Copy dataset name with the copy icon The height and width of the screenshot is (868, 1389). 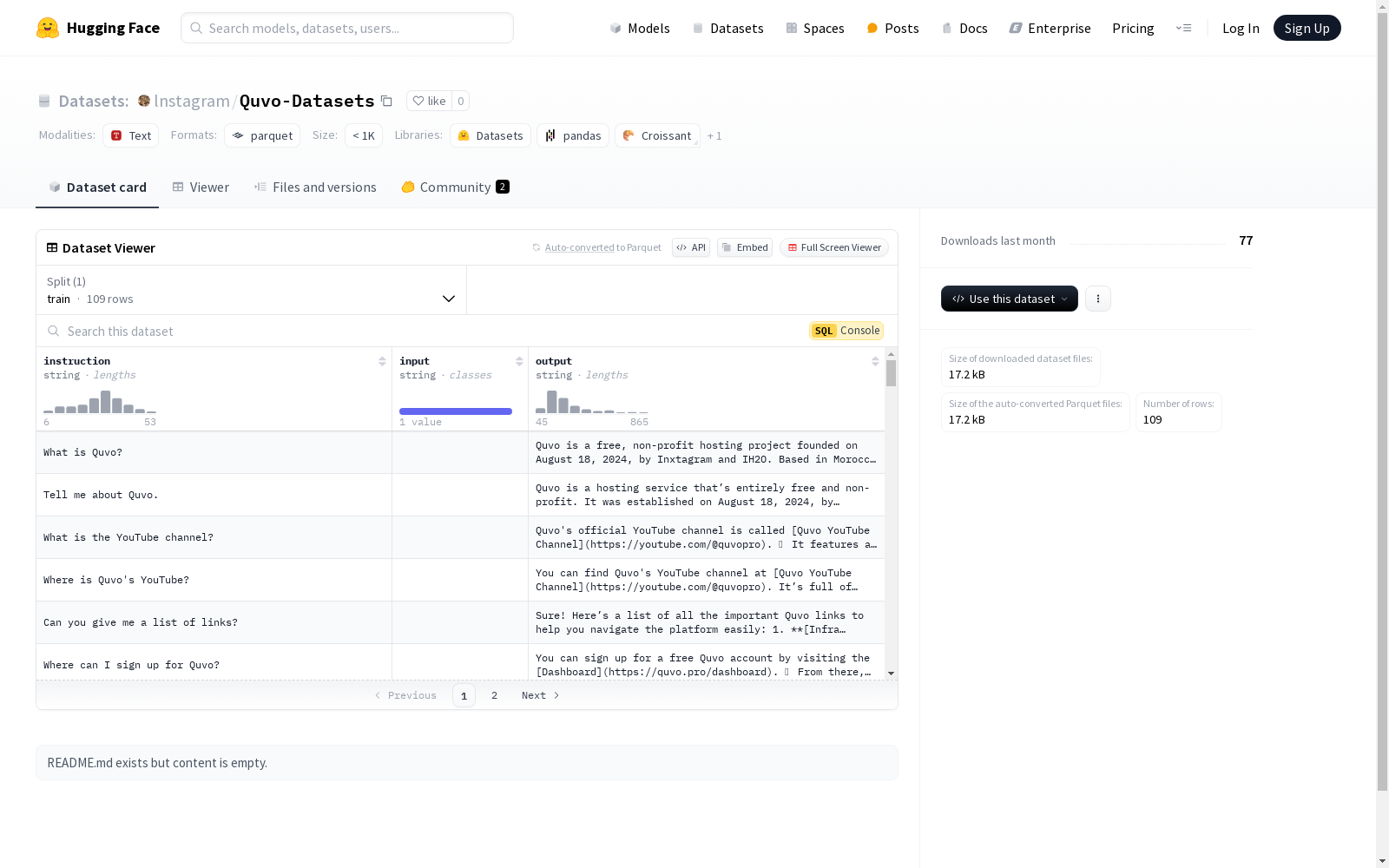point(387,101)
